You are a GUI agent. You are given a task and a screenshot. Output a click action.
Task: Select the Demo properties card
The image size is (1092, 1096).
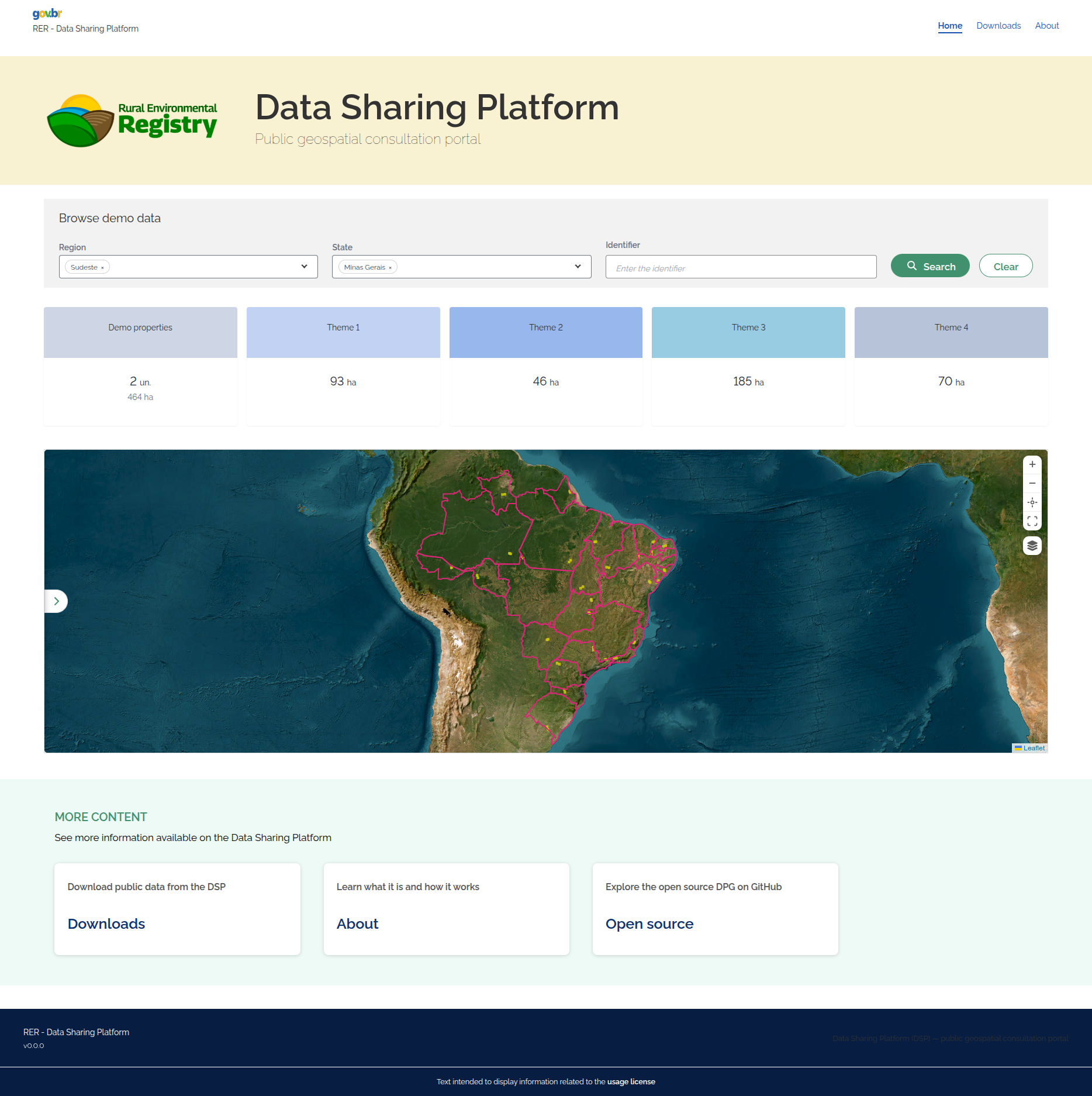coord(140,367)
